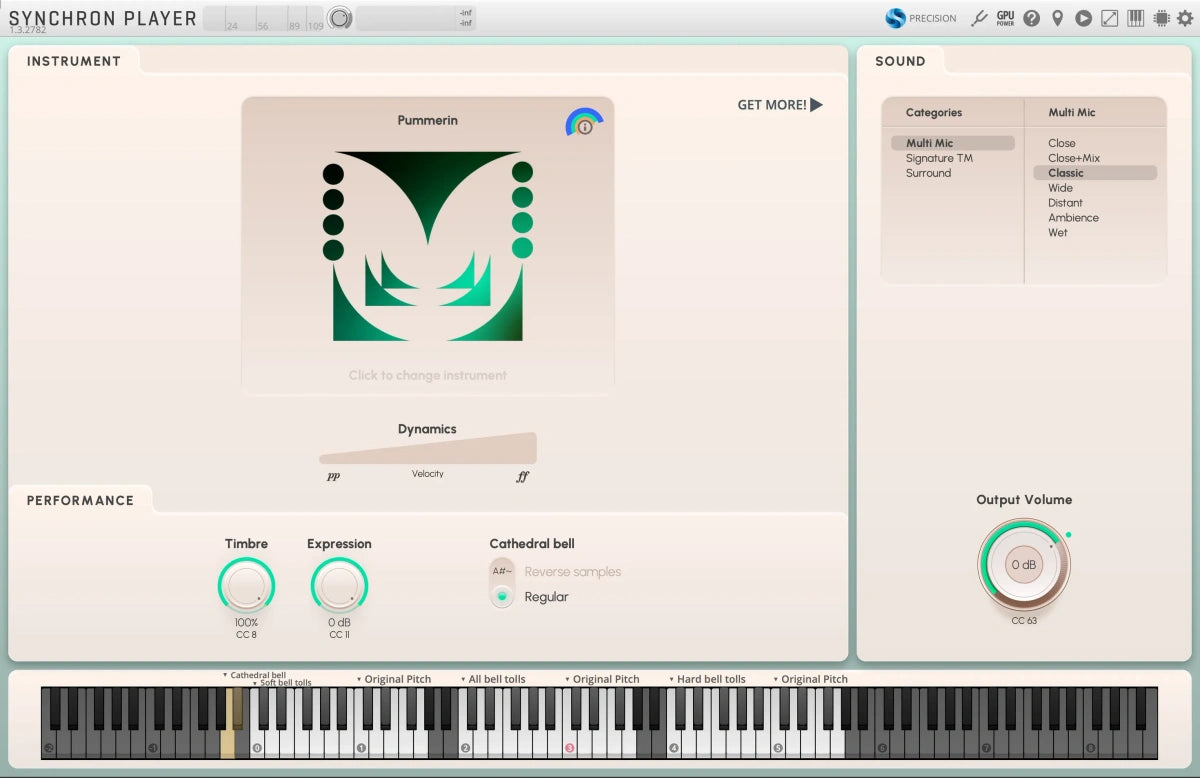
Task: Click the pp label under Dynamics
Action: (x=333, y=477)
